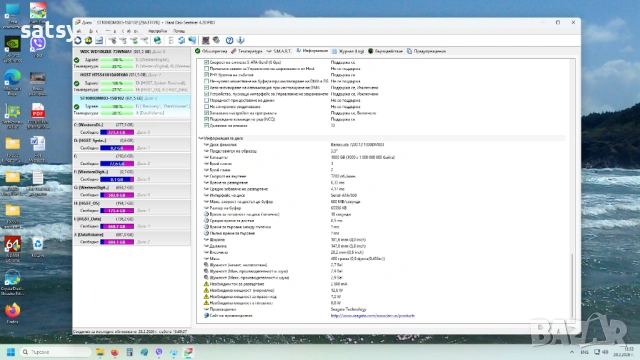The image size is (640, 360).
Task: Click the globe icon in the toolbar
Action: tap(157, 40)
